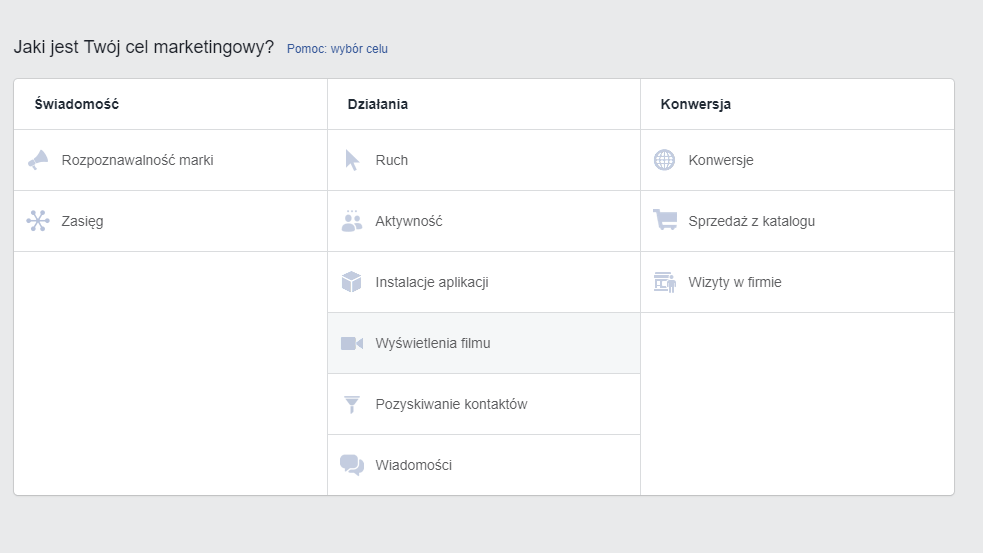Select the Wizyty w firmie objective label
The image size is (983, 553).
coord(735,282)
